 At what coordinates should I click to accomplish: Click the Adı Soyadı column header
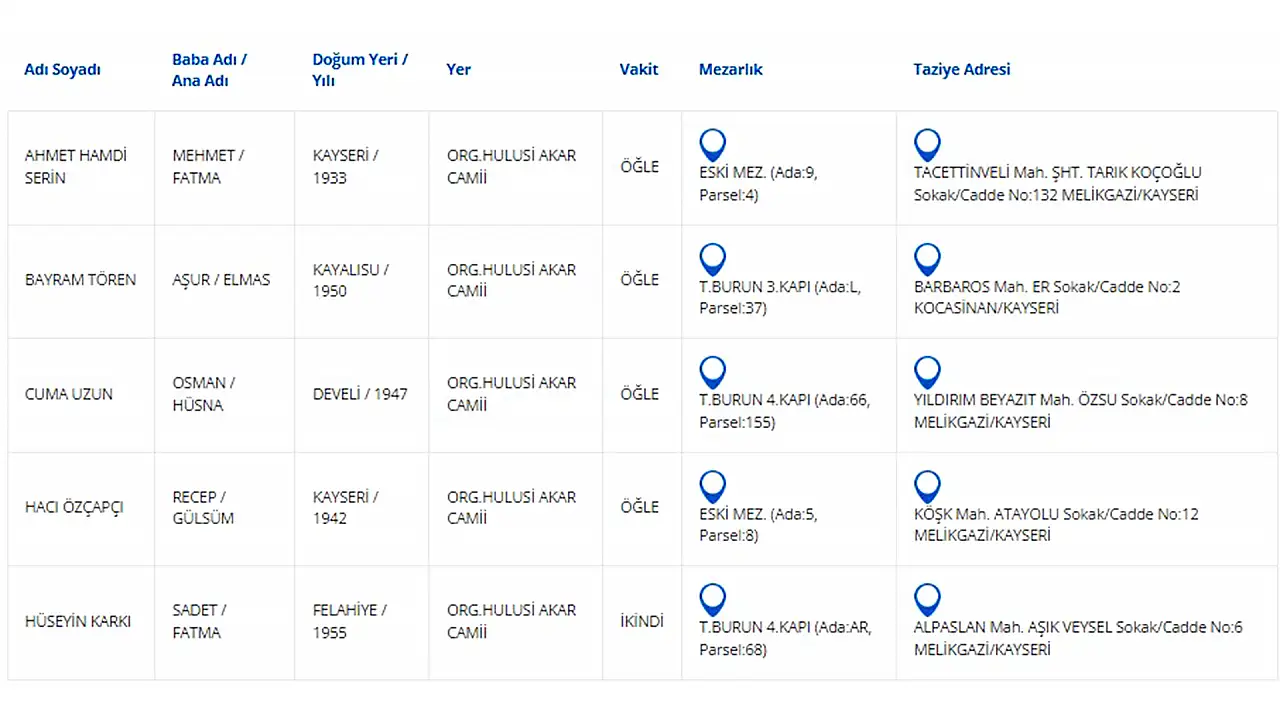[x=62, y=70]
